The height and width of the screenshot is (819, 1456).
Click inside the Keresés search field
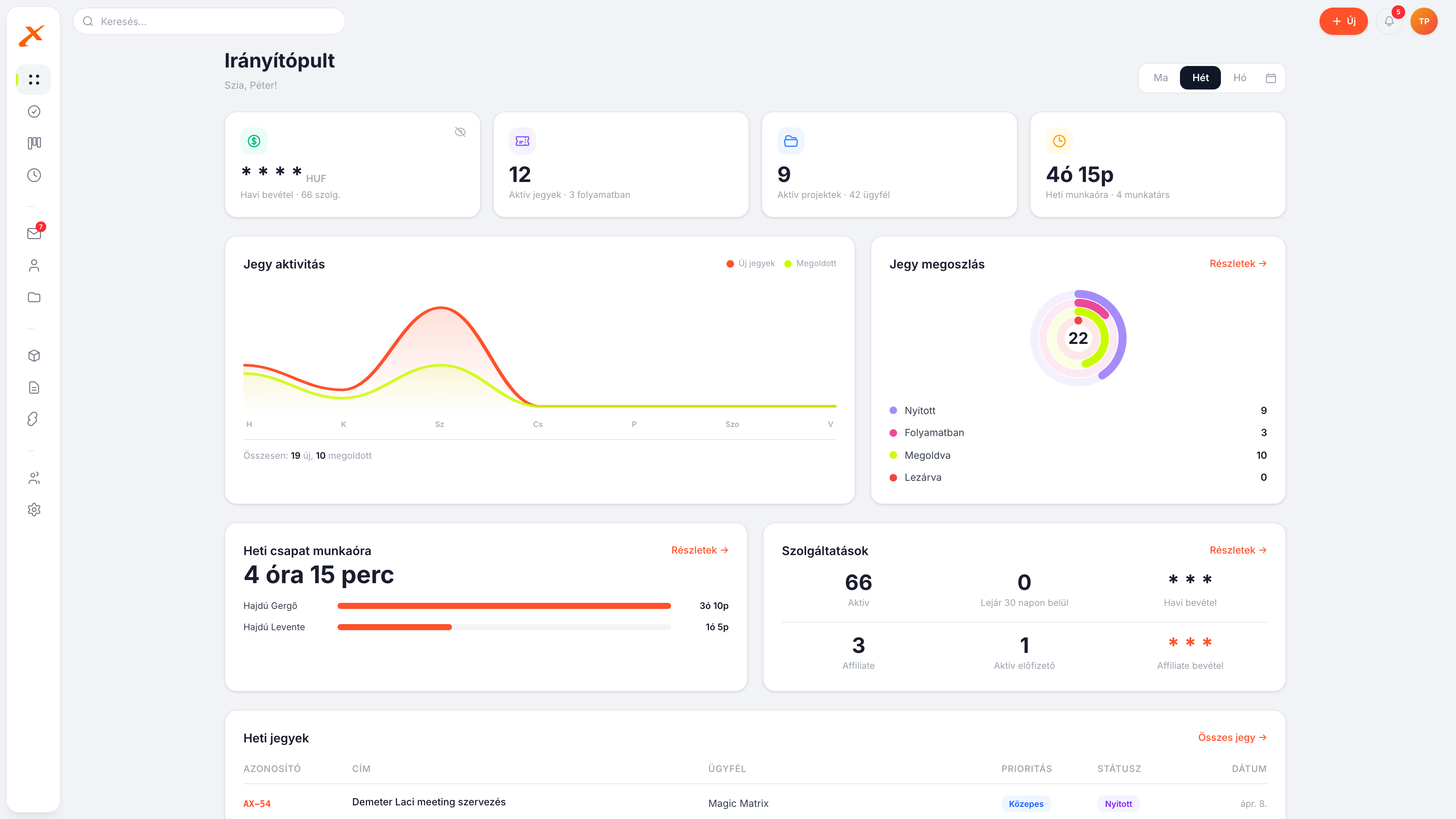point(209,21)
